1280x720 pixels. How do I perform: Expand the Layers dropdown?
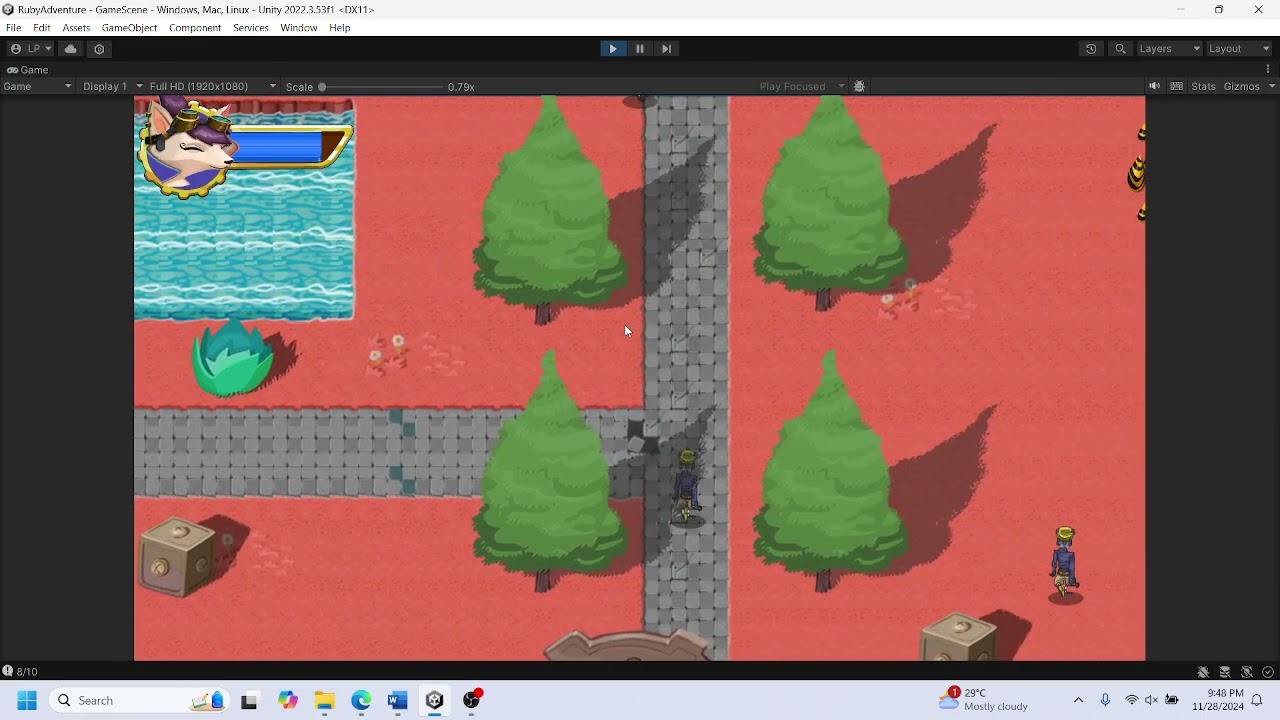coord(1169,49)
